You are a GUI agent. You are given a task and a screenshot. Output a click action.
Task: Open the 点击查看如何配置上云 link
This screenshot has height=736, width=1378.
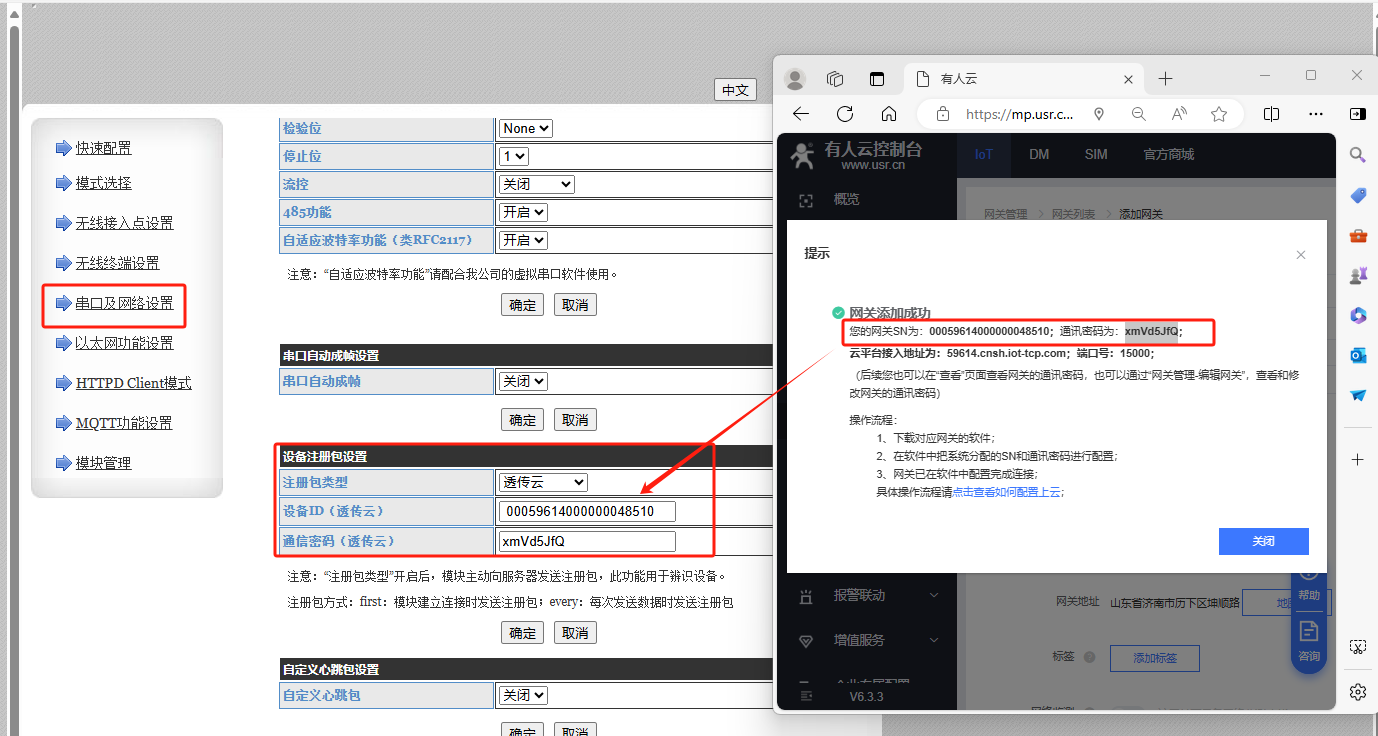pyautogui.click(x=1006, y=492)
